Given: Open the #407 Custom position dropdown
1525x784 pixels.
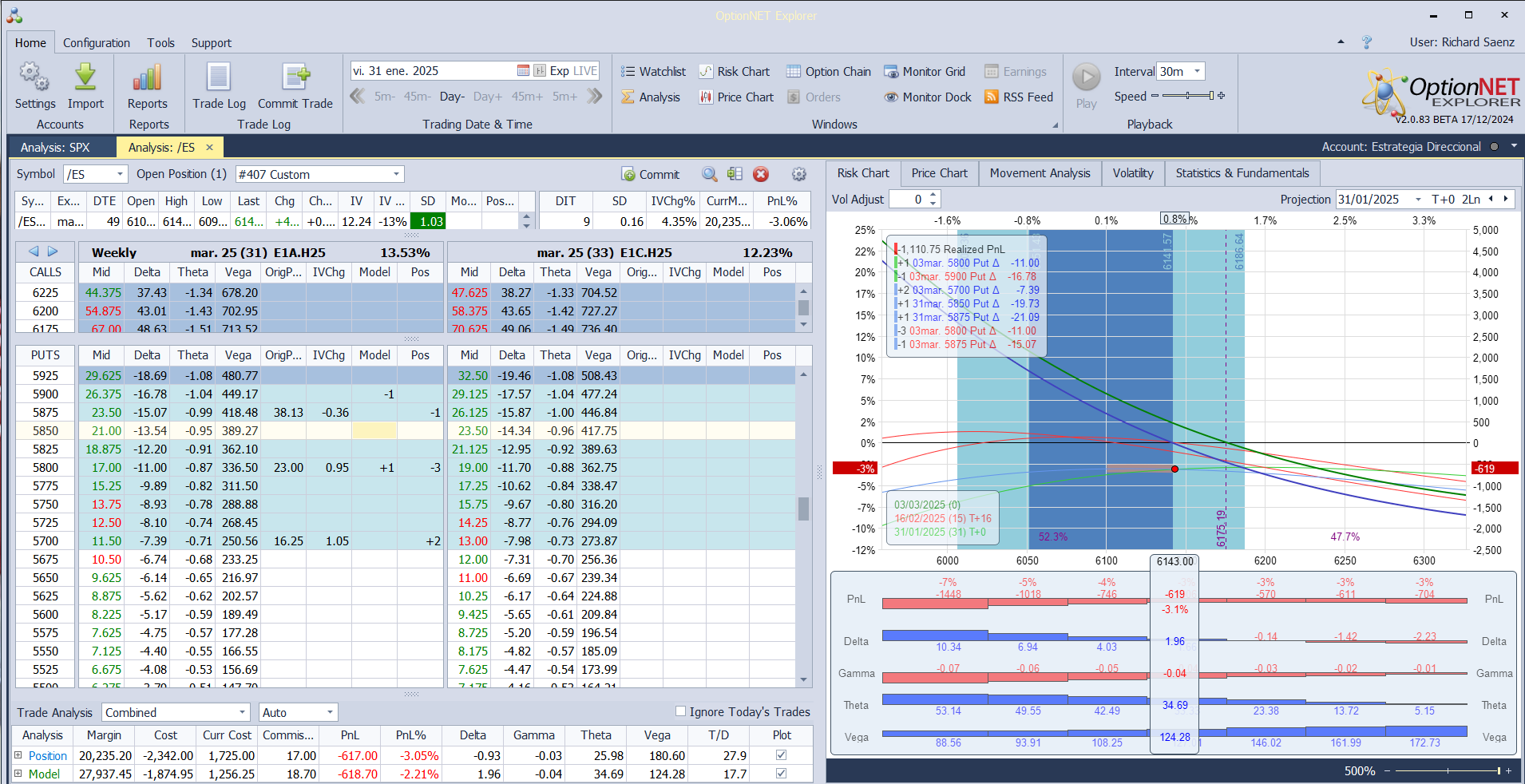Looking at the screenshot, I should pos(396,174).
